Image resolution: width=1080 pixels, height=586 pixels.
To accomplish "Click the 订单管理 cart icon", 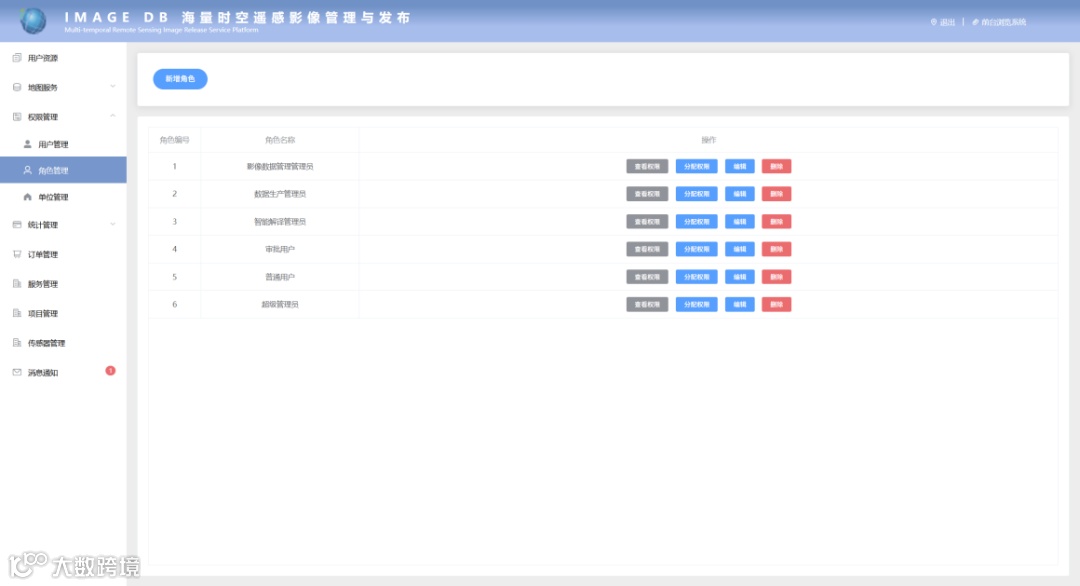I will (x=17, y=254).
